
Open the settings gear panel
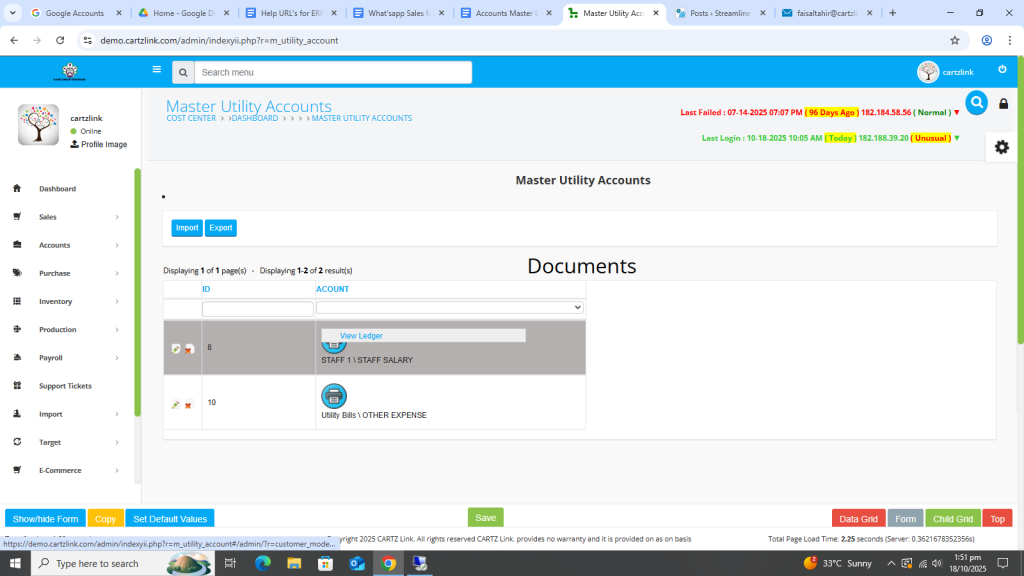(x=1001, y=147)
